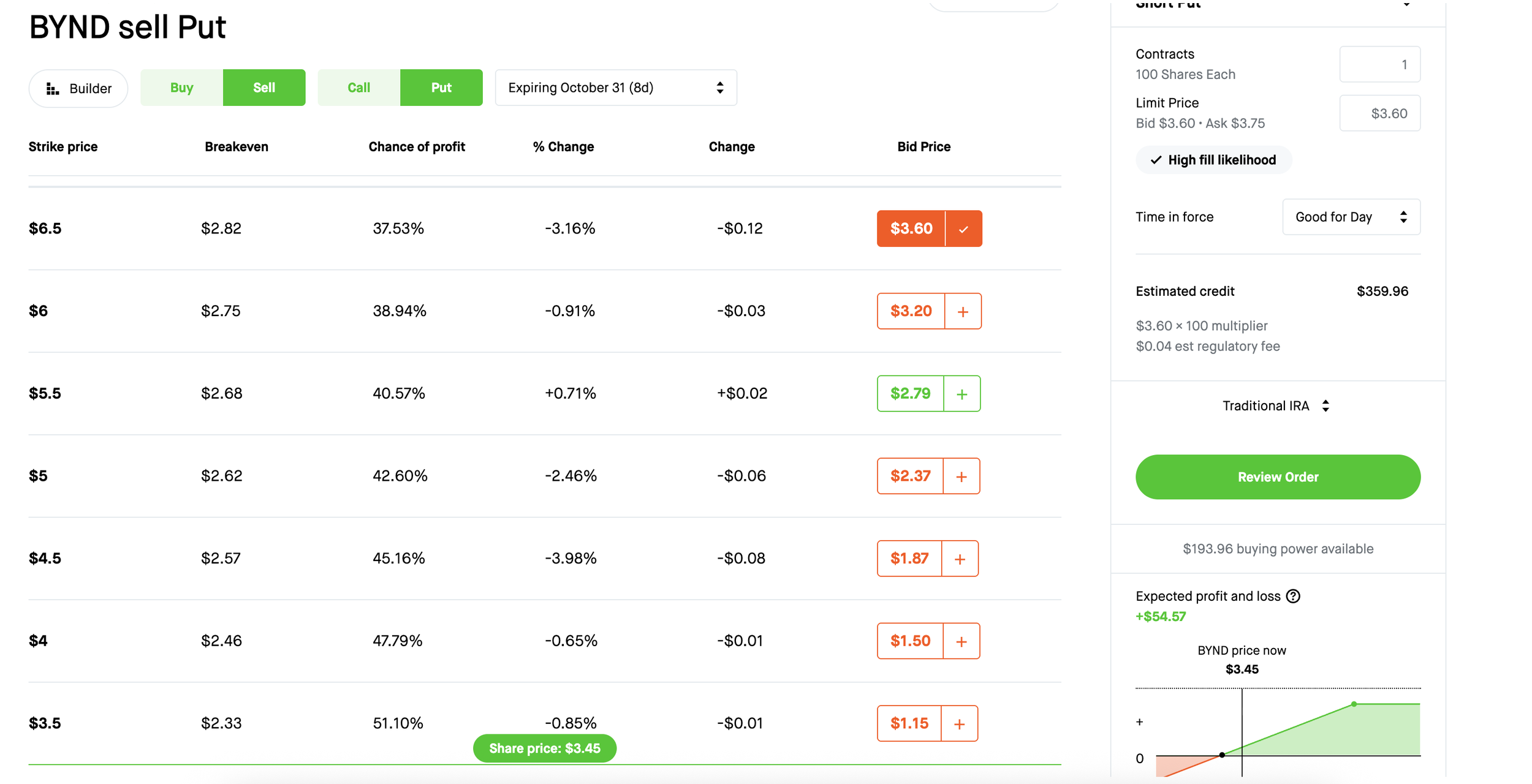Select the Put toggle

tap(441, 88)
